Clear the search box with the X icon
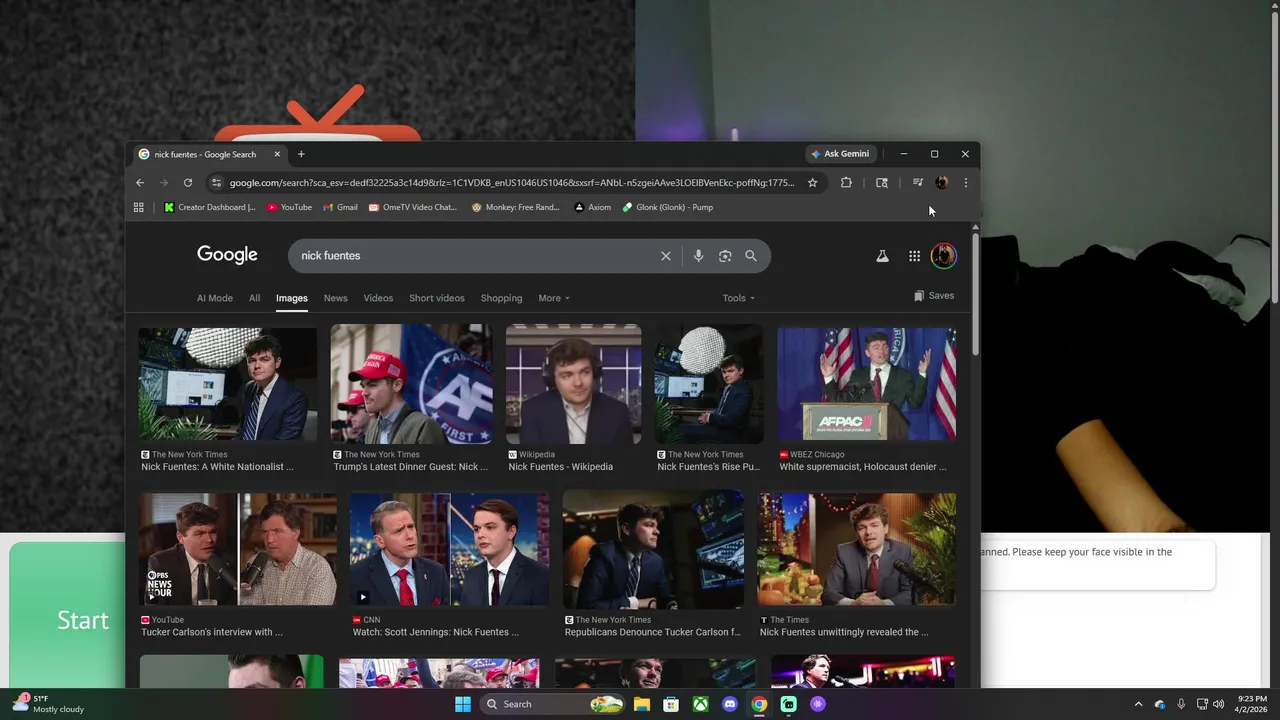The image size is (1280, 720). point(666,256)
